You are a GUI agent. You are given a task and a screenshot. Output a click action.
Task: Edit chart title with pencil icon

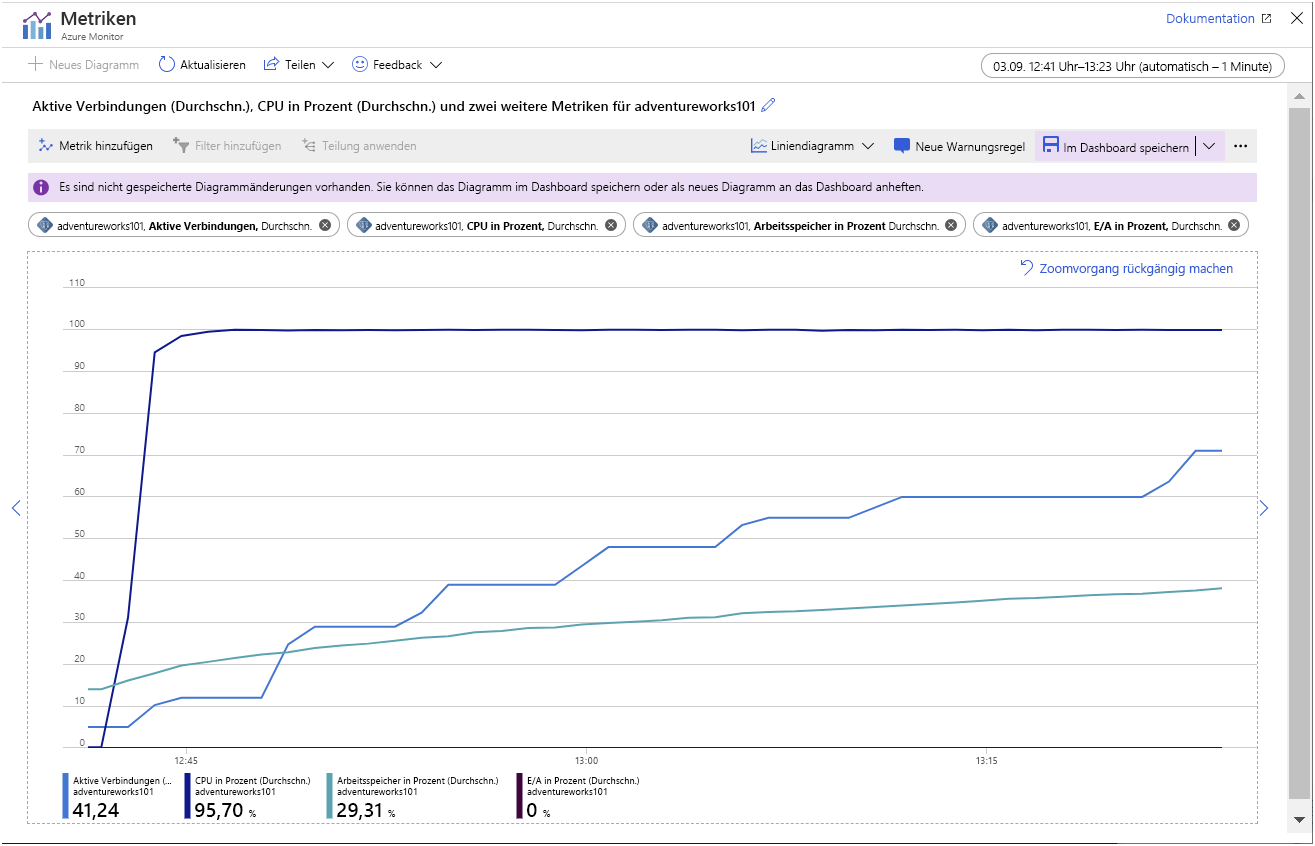[768, 105]
